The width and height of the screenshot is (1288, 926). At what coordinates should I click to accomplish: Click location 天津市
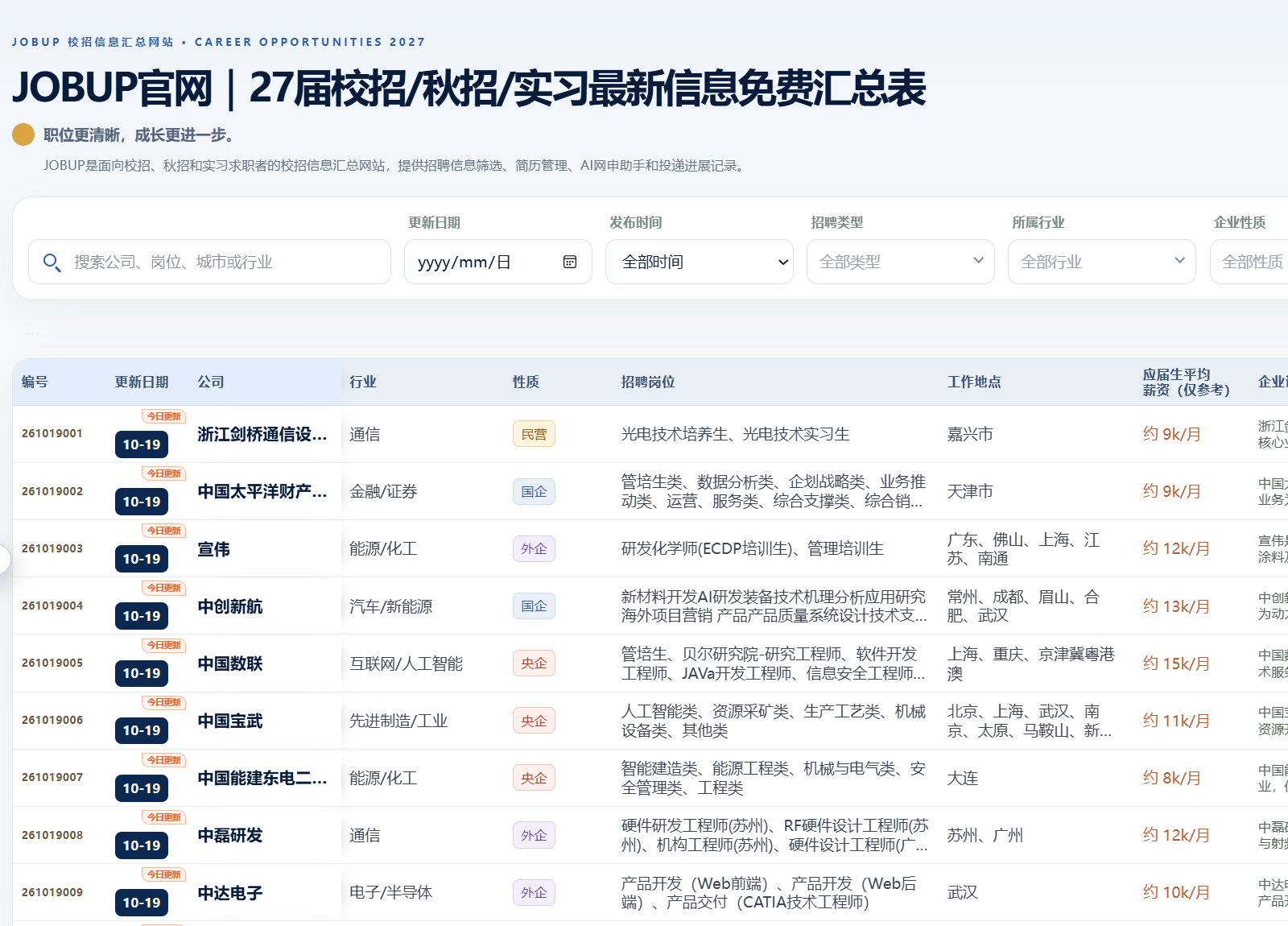click(970, 491)
